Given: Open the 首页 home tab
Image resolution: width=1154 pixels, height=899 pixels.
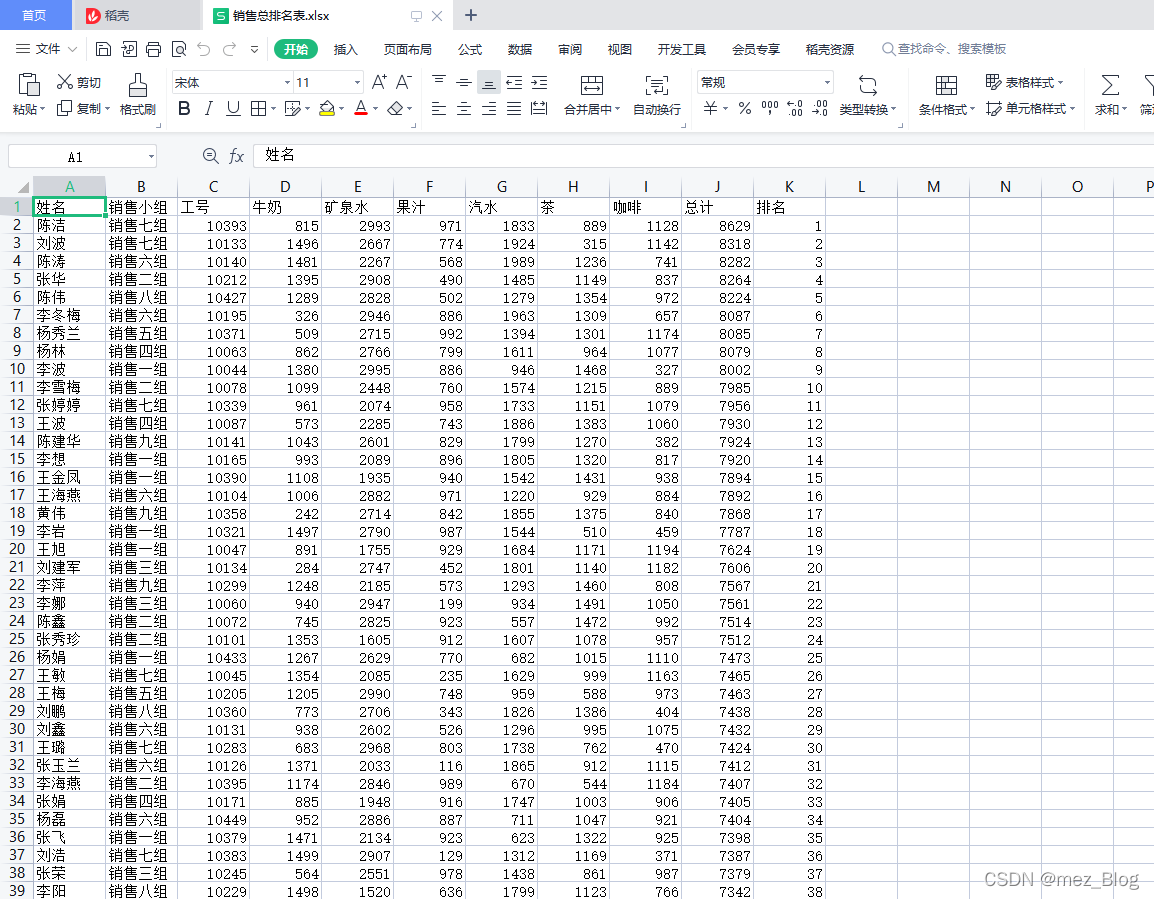Looking at the screenshot, I should tap(35, 15).
